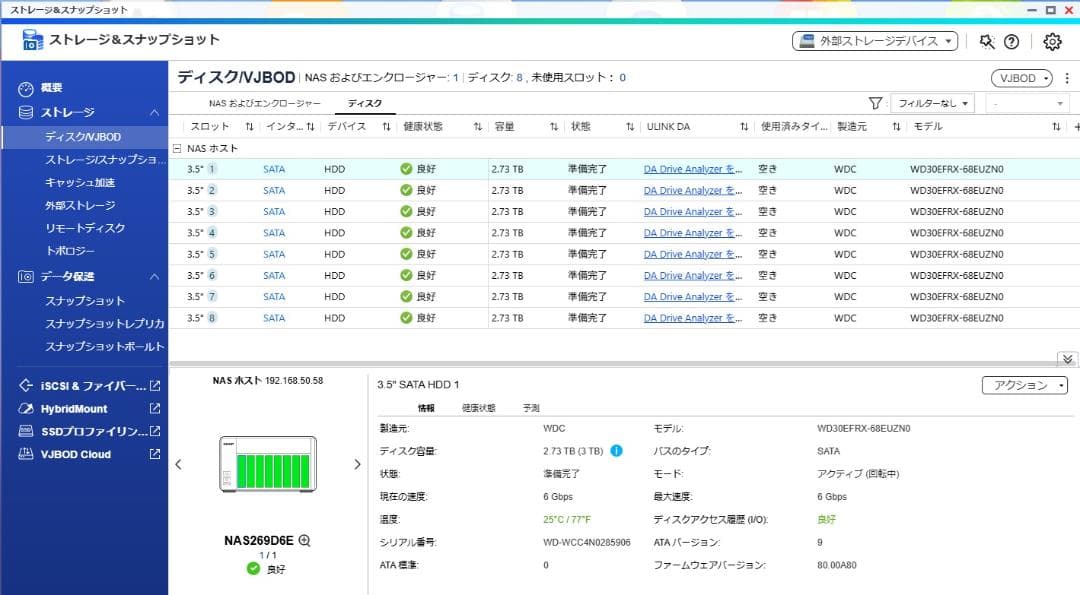The width and height of the screenshot is (1080, 595).
Task: Open the help question mark icon
Action: (1011, 42)
